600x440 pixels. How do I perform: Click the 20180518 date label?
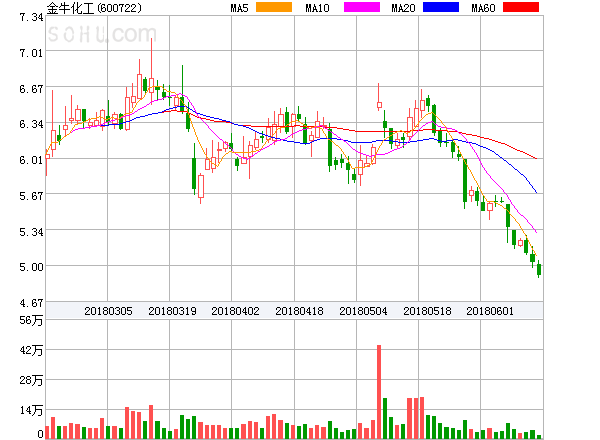[x=427, y=311]
